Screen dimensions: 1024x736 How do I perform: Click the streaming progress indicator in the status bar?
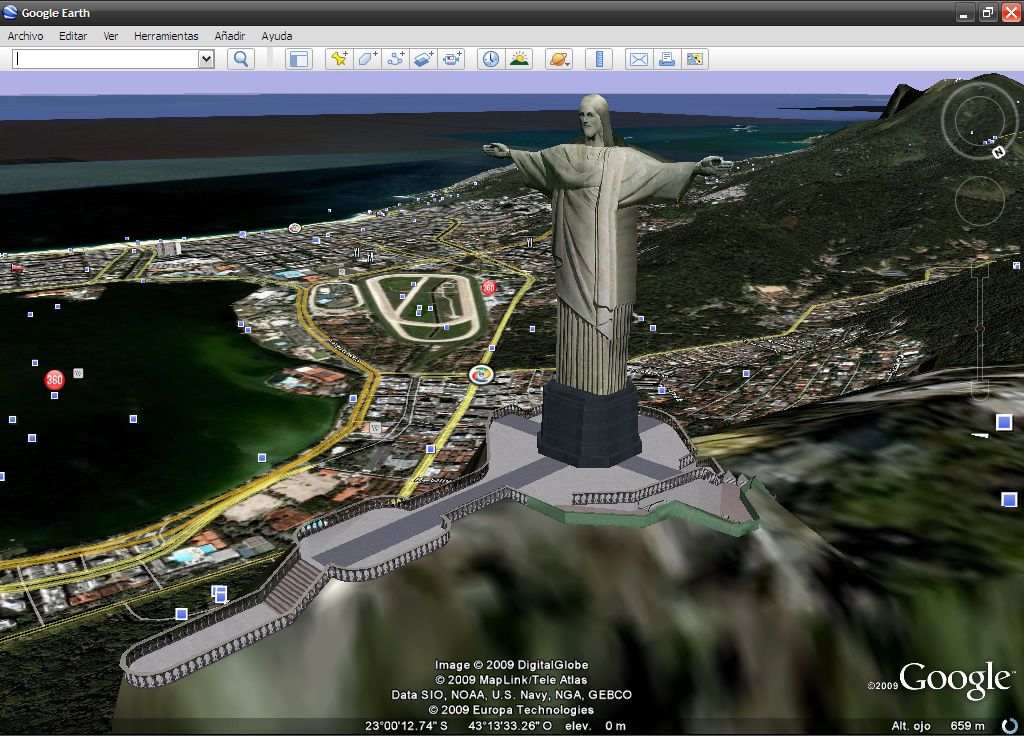tap(1010, 726)
